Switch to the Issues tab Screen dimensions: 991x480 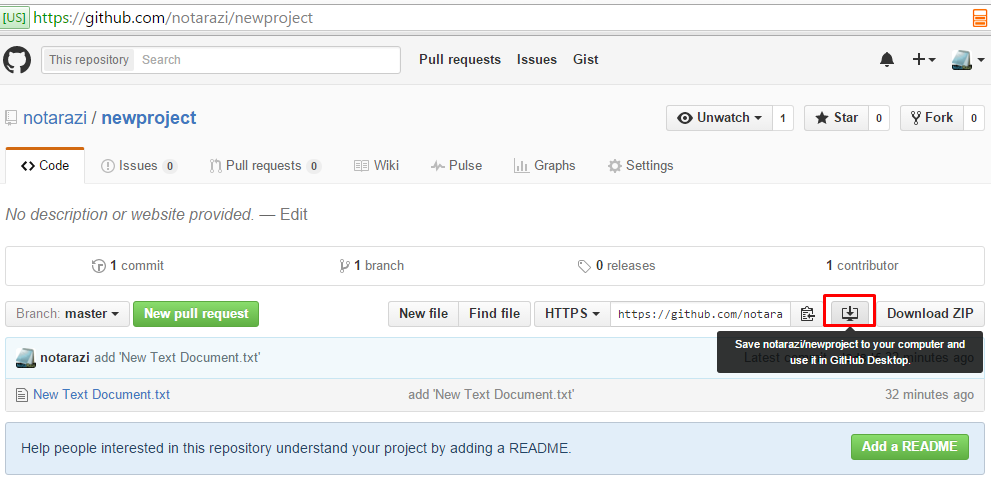138,166
